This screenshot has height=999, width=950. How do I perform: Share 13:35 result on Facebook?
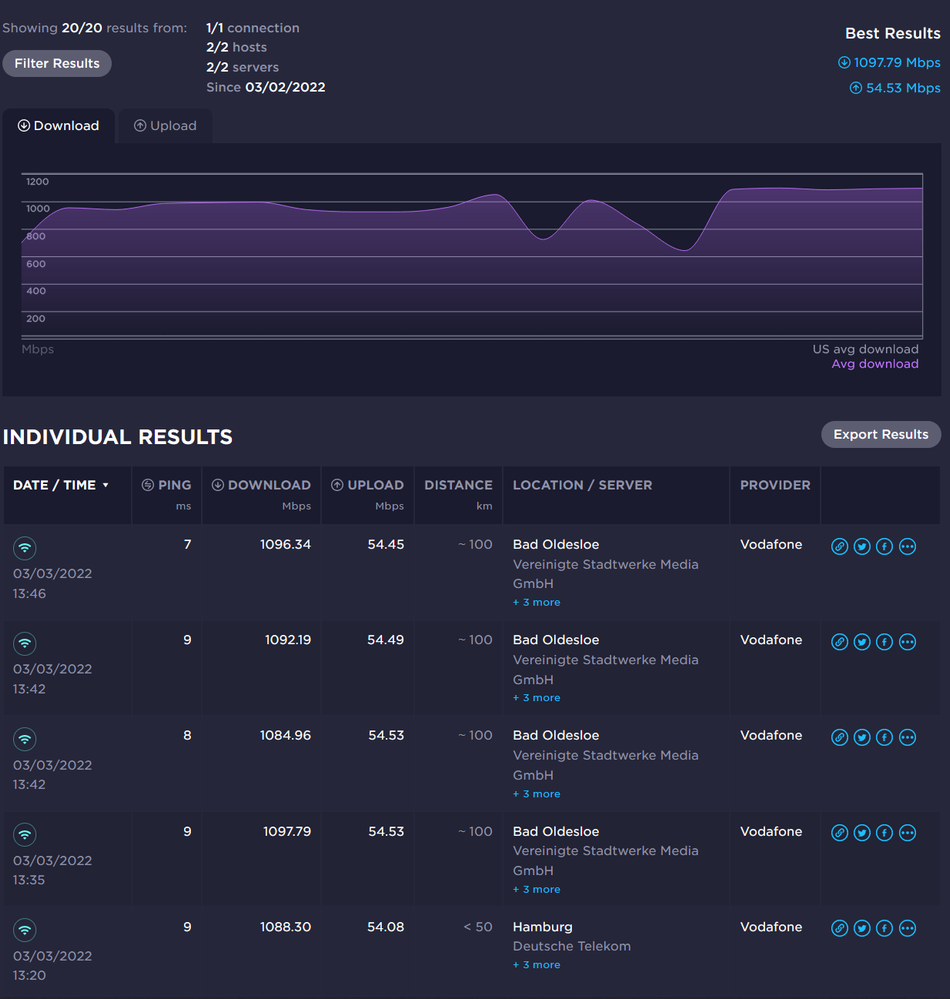pos(884,833)
